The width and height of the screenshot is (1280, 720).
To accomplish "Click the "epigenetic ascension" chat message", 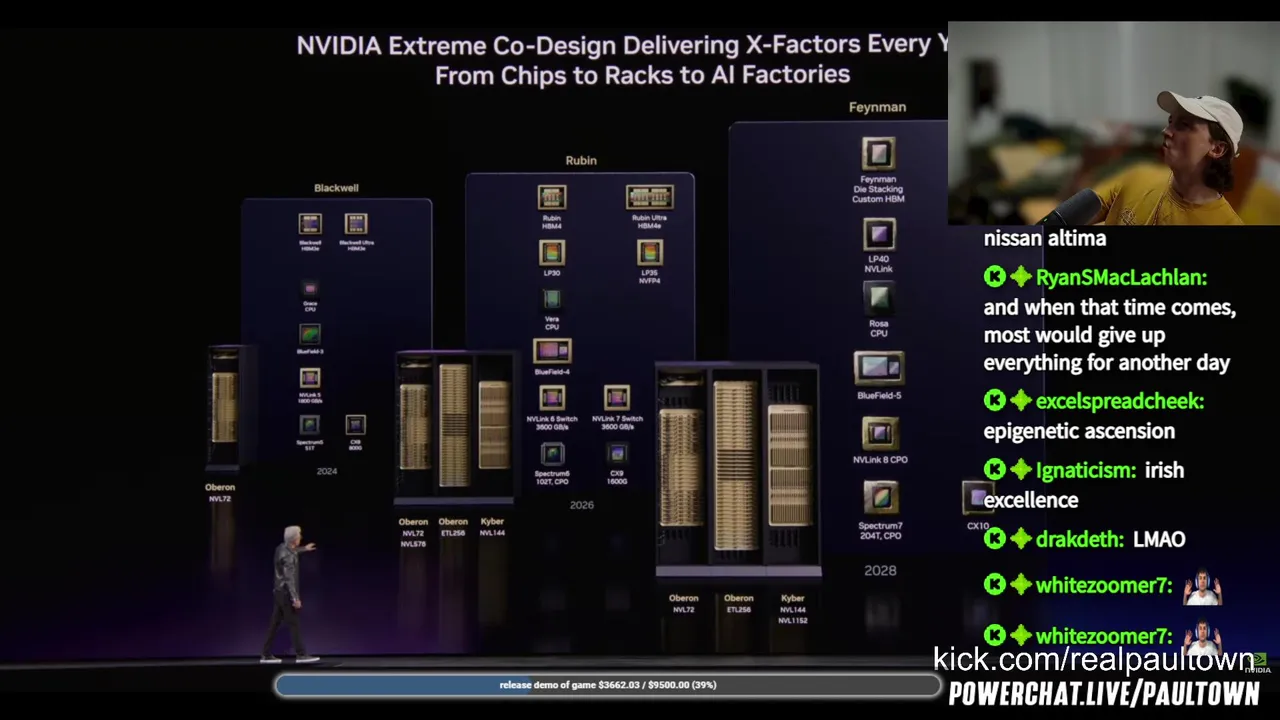I will click(1079, 432).
